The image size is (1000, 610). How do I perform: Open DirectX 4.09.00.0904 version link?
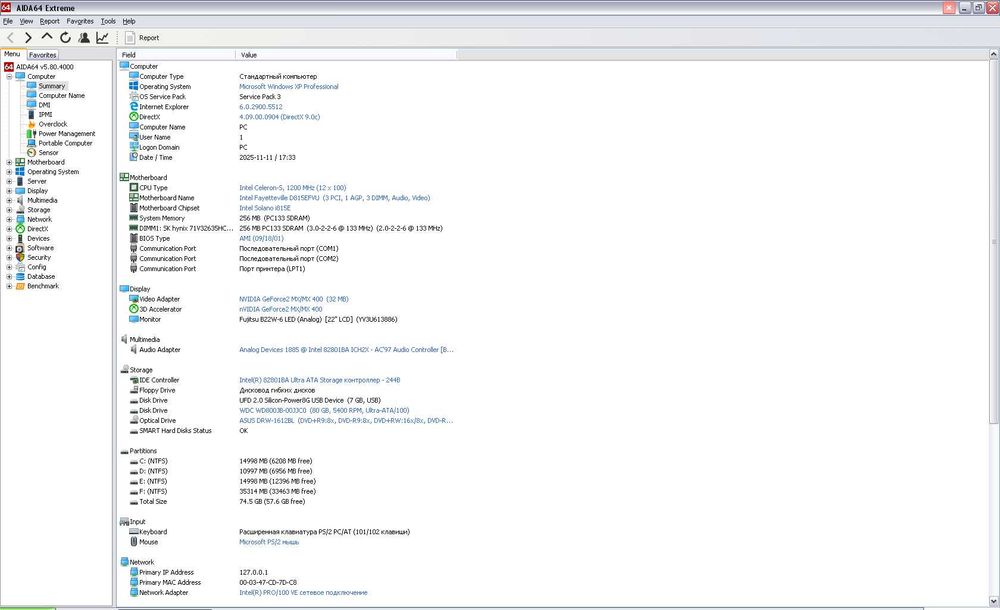279,117
